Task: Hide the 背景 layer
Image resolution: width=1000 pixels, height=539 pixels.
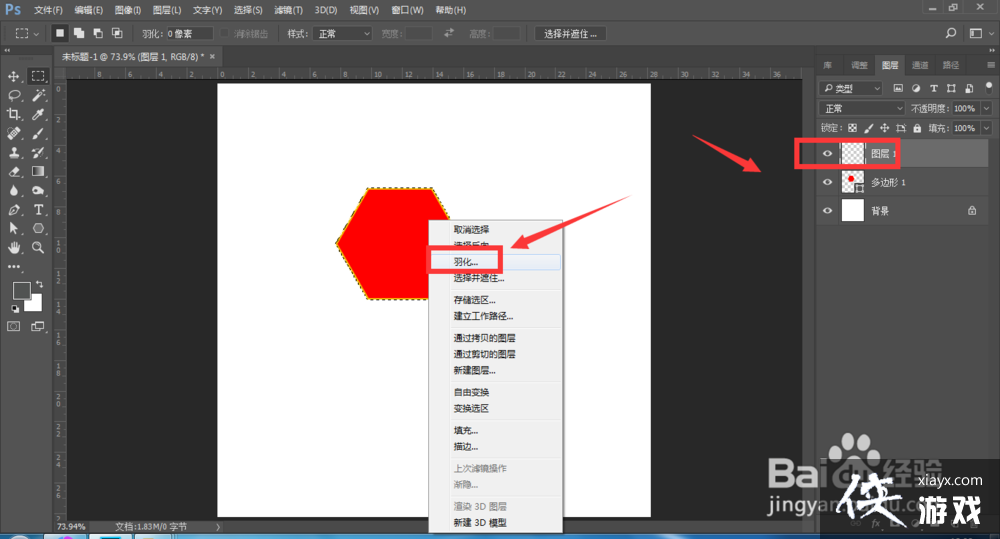Action: (827, 211)
